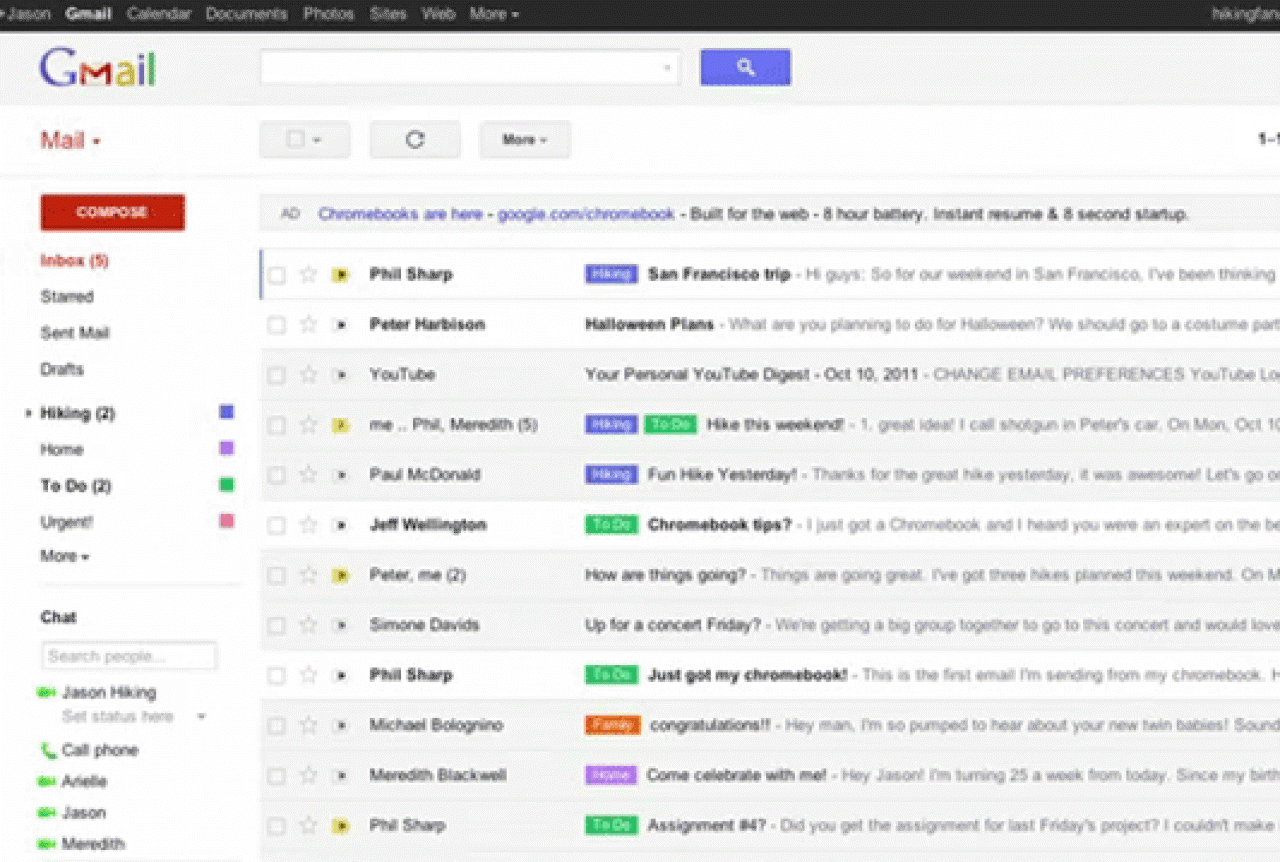
Task: Star the Halloween Plans email
Action: pos(308,324)
